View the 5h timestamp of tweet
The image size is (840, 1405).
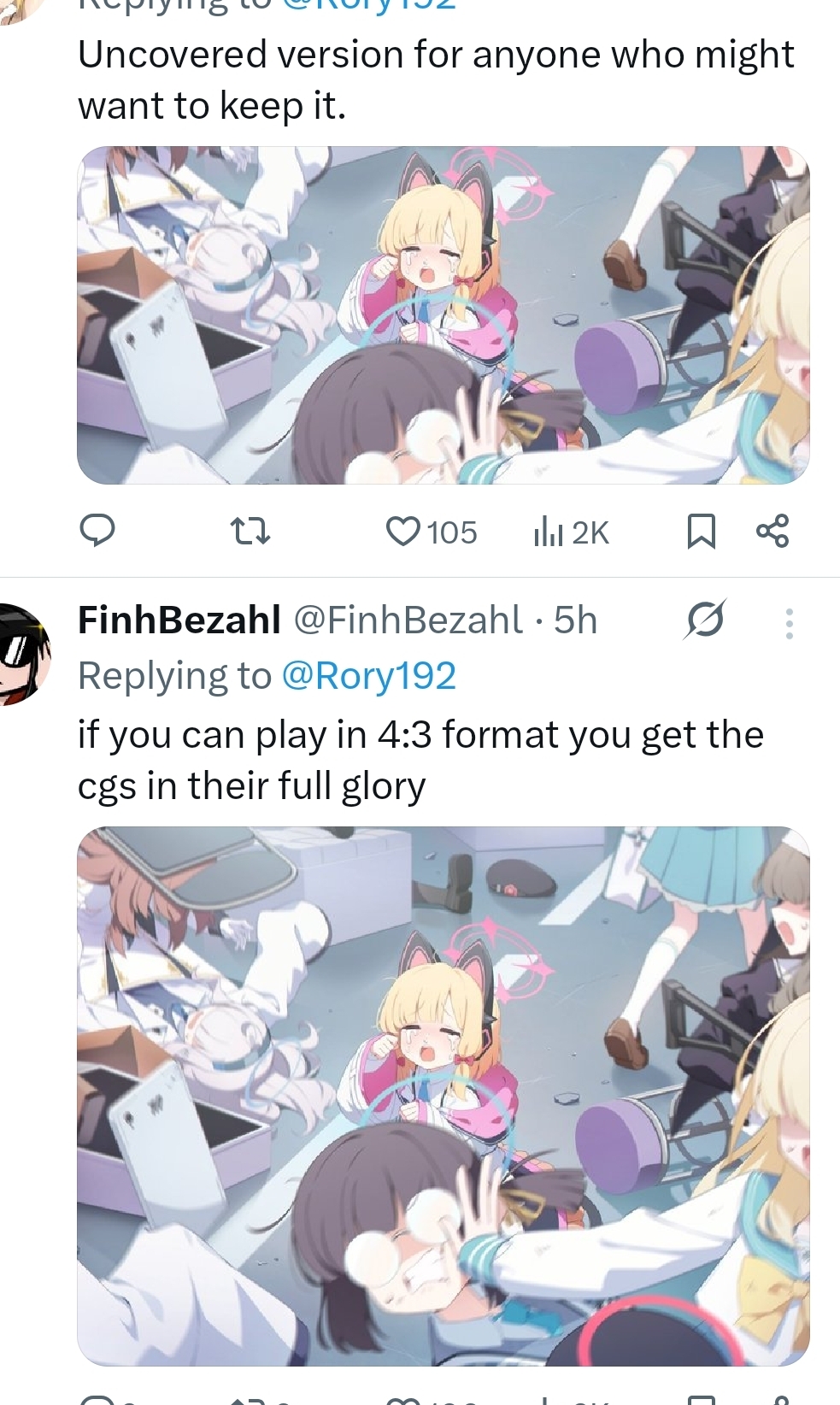pyautogui.click(x=575, y=620)
